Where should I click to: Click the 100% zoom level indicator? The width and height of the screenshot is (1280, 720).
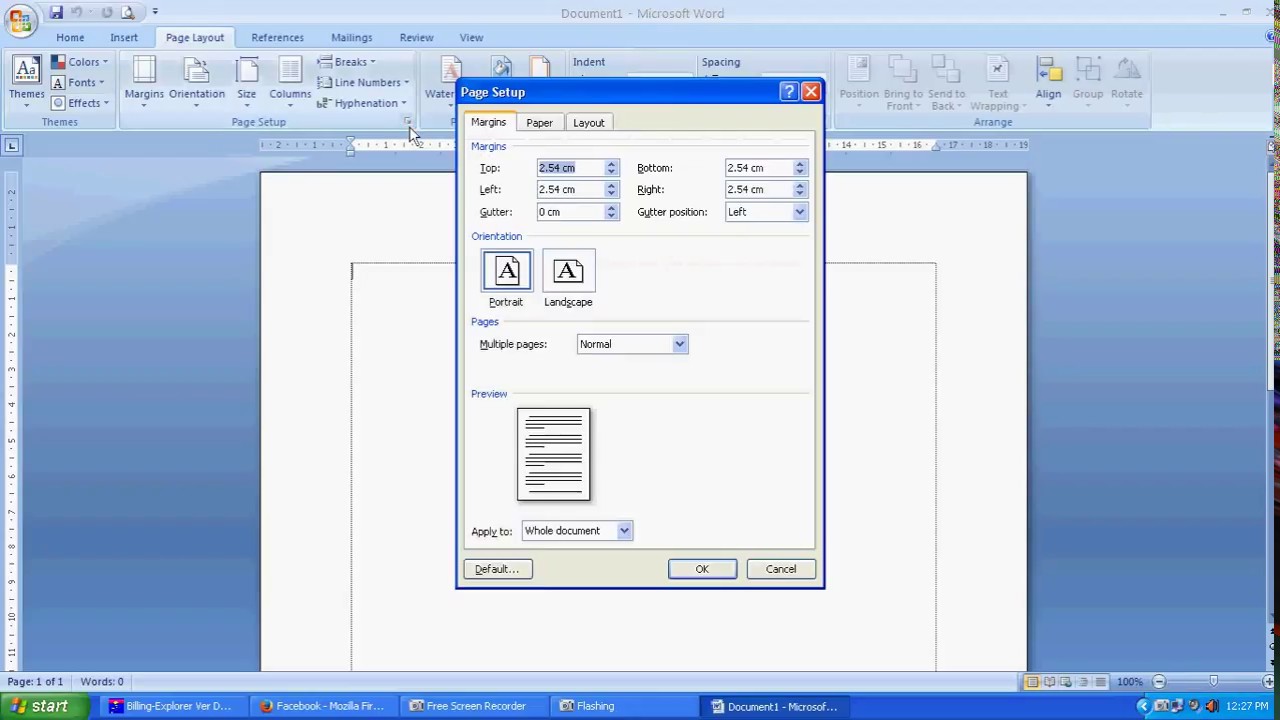point(1130,682)
